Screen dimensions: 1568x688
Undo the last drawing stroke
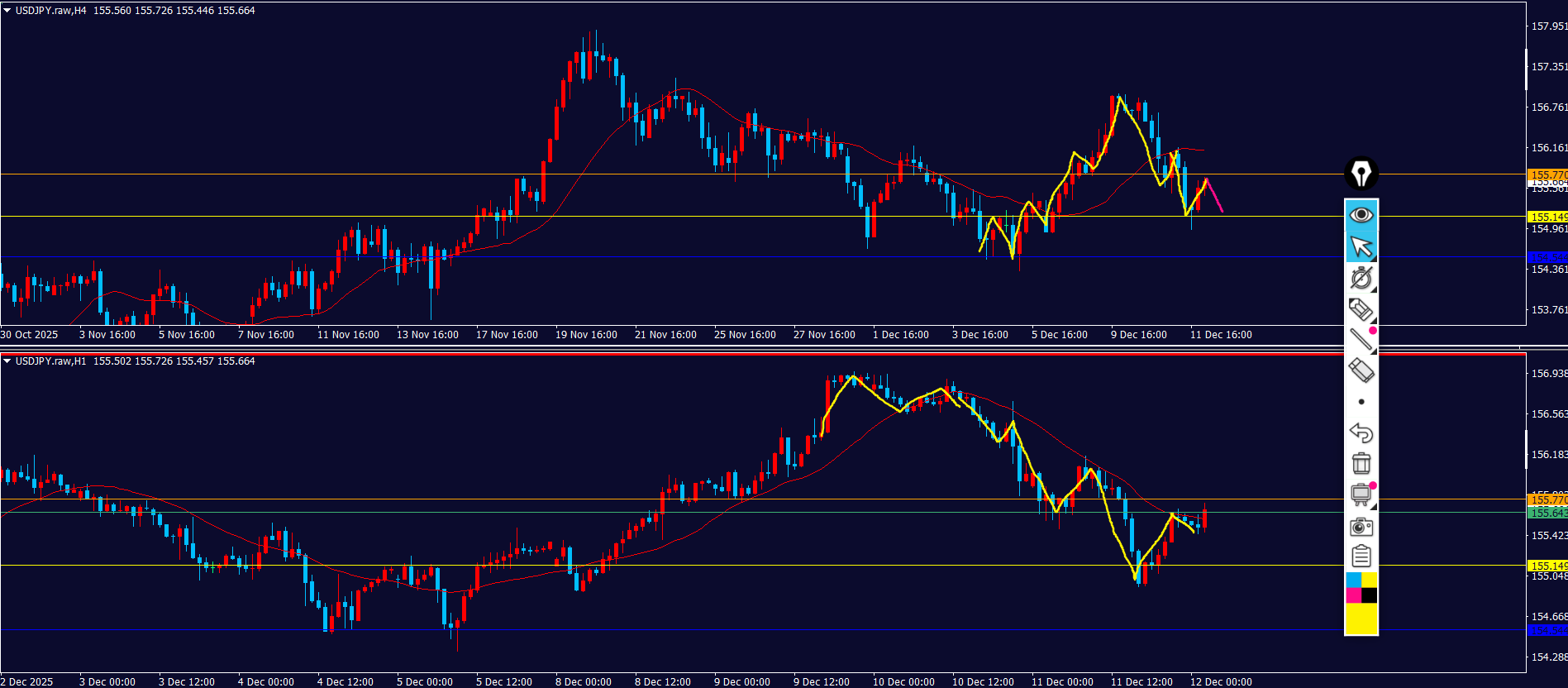(x=1361, y=432)
